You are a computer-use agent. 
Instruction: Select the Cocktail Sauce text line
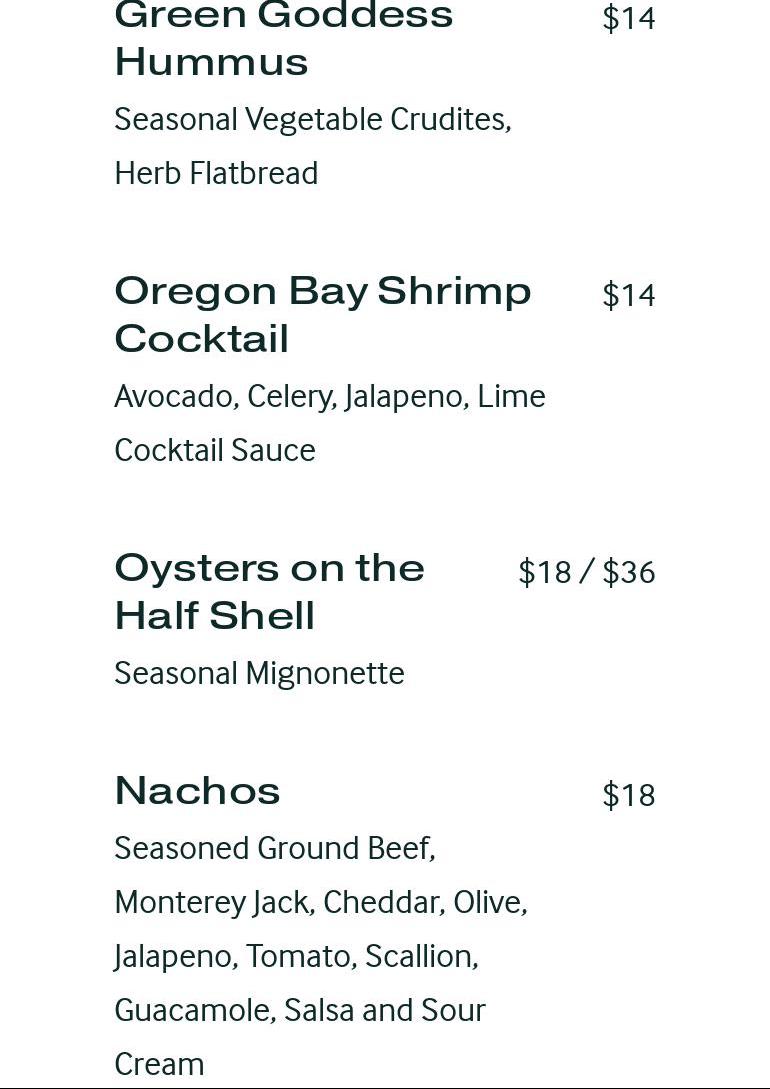[x=214, y=450]
